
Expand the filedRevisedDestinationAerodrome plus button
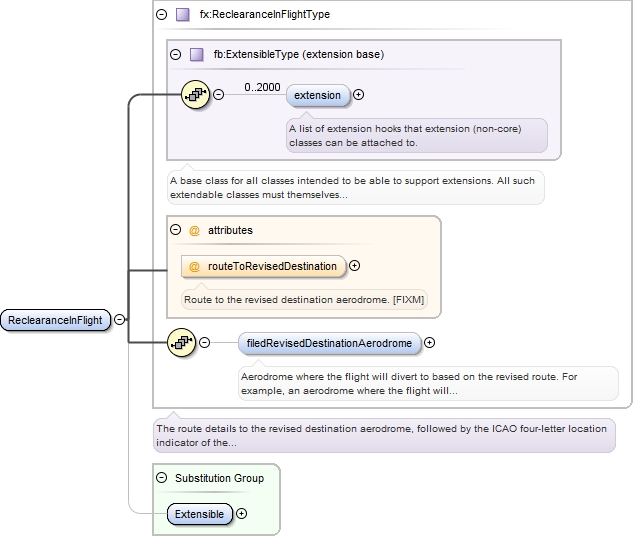pyautogui.click(x=430, y=343)
